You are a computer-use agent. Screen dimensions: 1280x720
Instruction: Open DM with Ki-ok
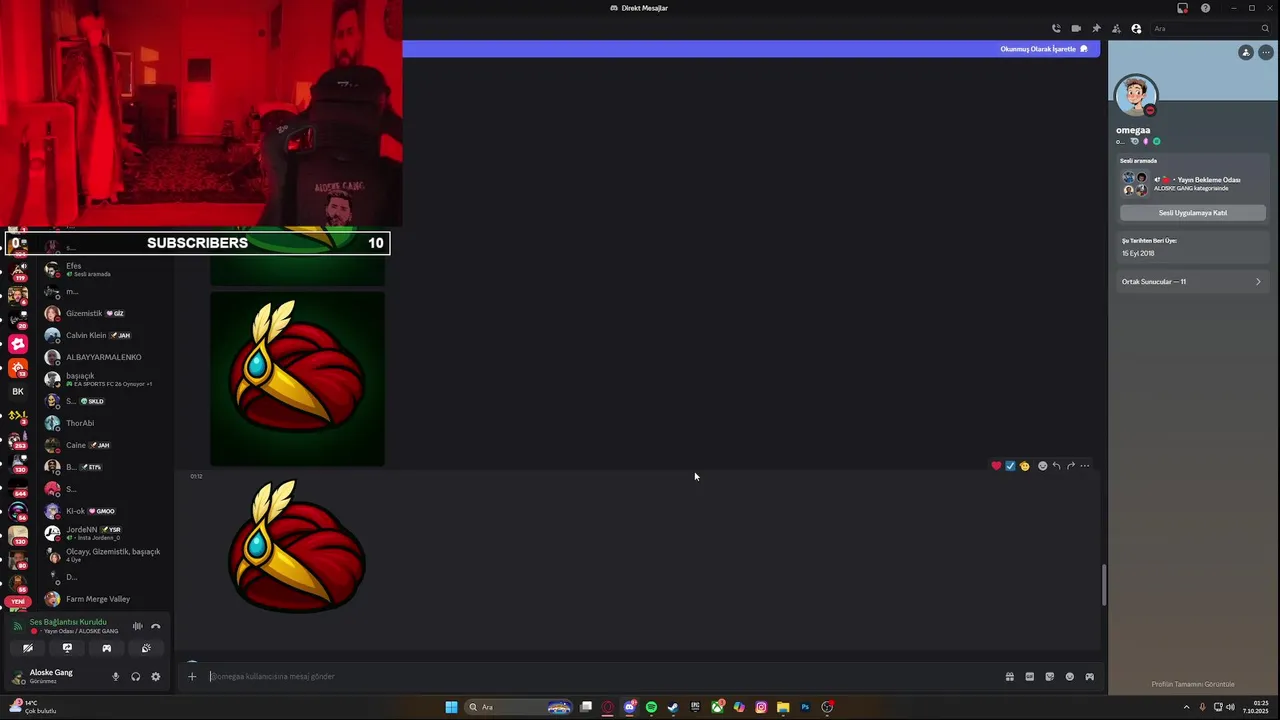104,511
